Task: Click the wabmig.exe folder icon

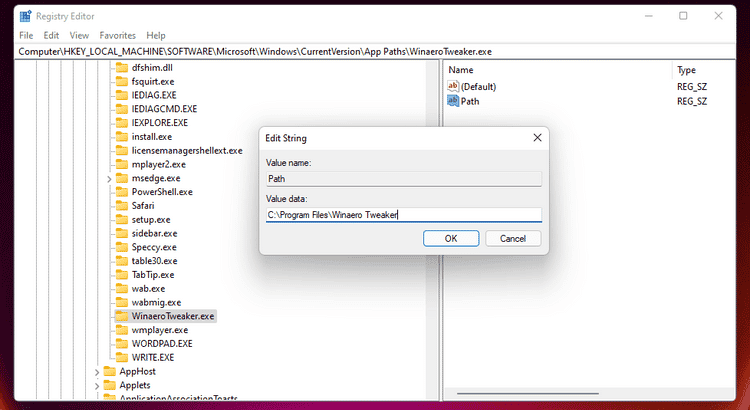Action: coord(122,303)
